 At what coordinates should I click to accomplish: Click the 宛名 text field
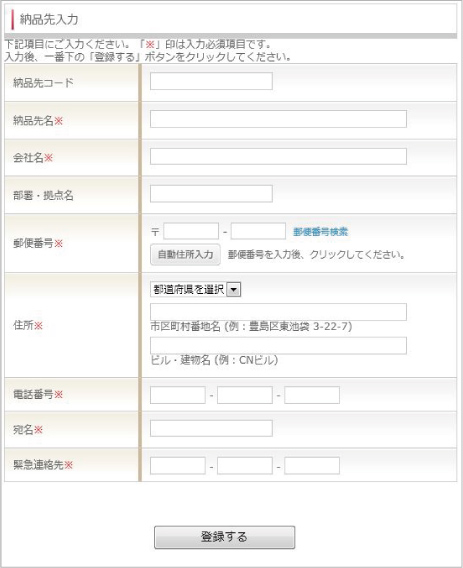click(x=211, y=428)
